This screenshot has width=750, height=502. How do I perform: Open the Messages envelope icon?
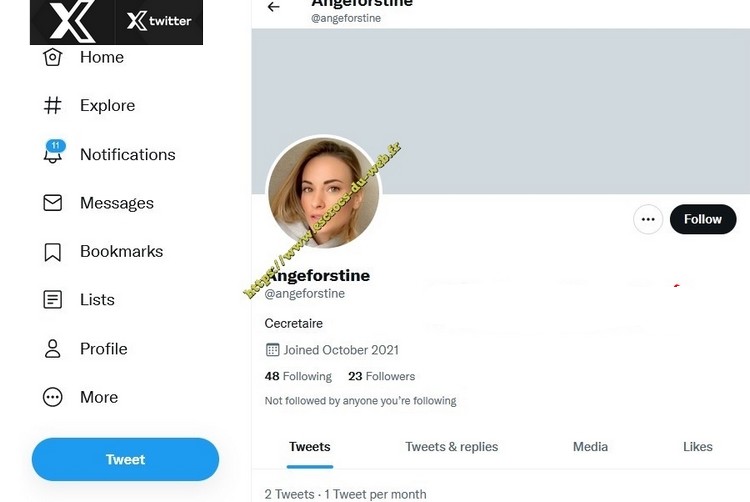[53, 203]
